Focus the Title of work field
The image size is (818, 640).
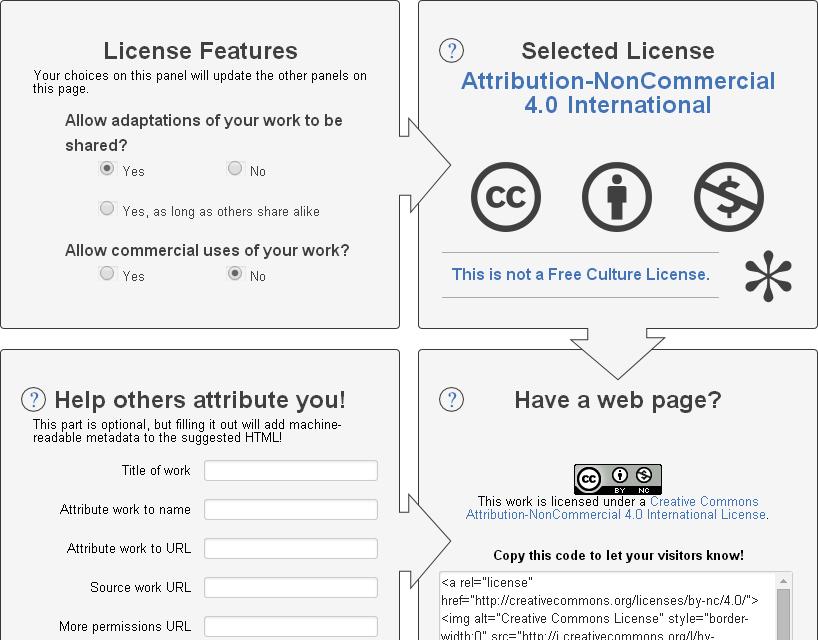pyautogui.click(x=291, y=470)
